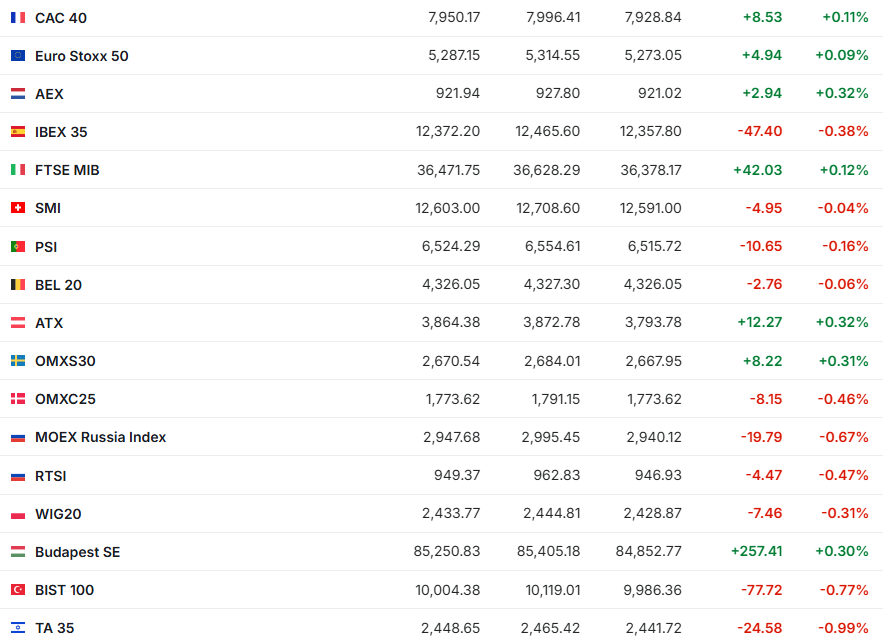This screenshot has width=883, height=640.
Task: Click the EU flag icon for Euro Stoxx 50
Action: coord(18,56)
